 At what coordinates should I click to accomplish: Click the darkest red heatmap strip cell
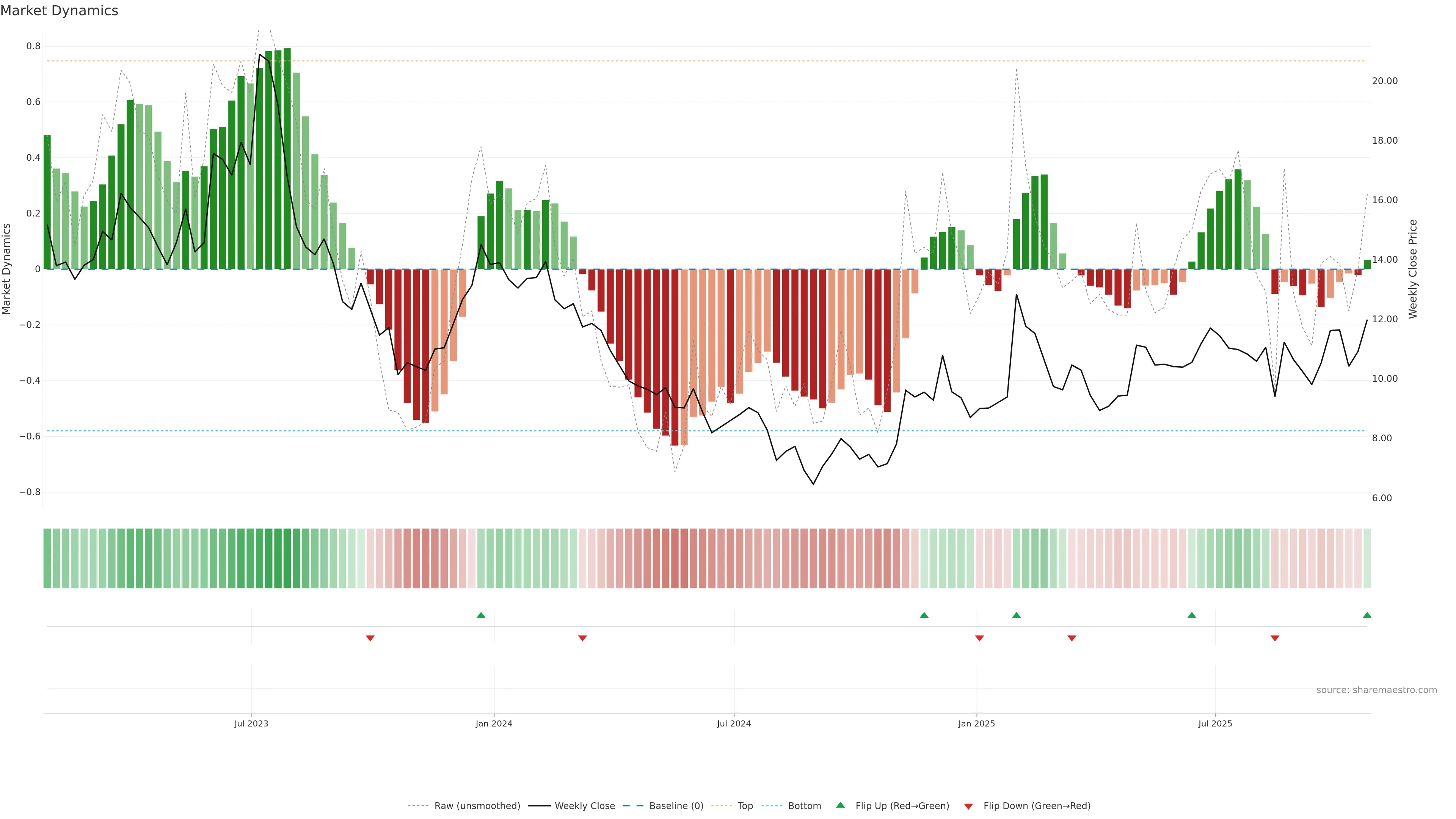click(x=675, y=559)
